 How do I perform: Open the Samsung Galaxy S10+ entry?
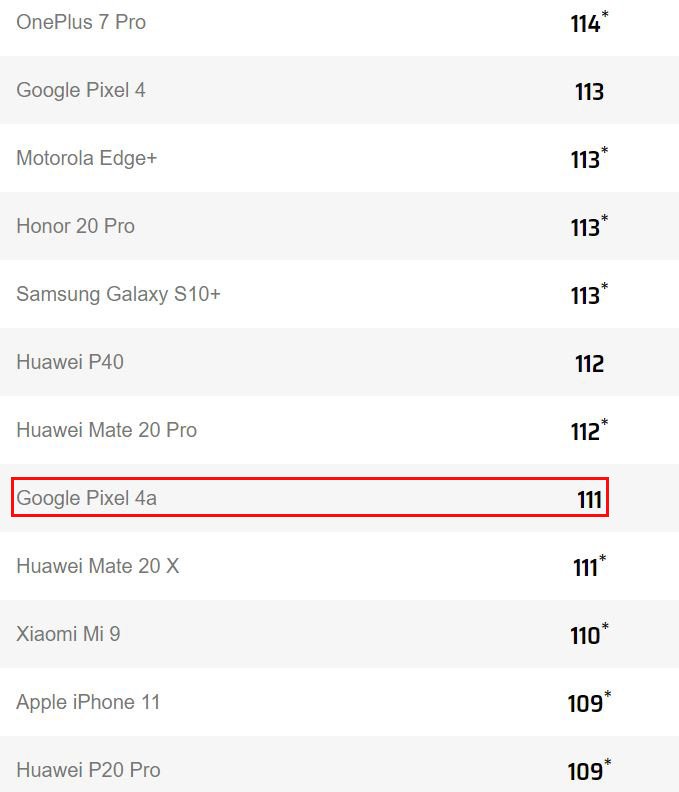click(118, 294)
